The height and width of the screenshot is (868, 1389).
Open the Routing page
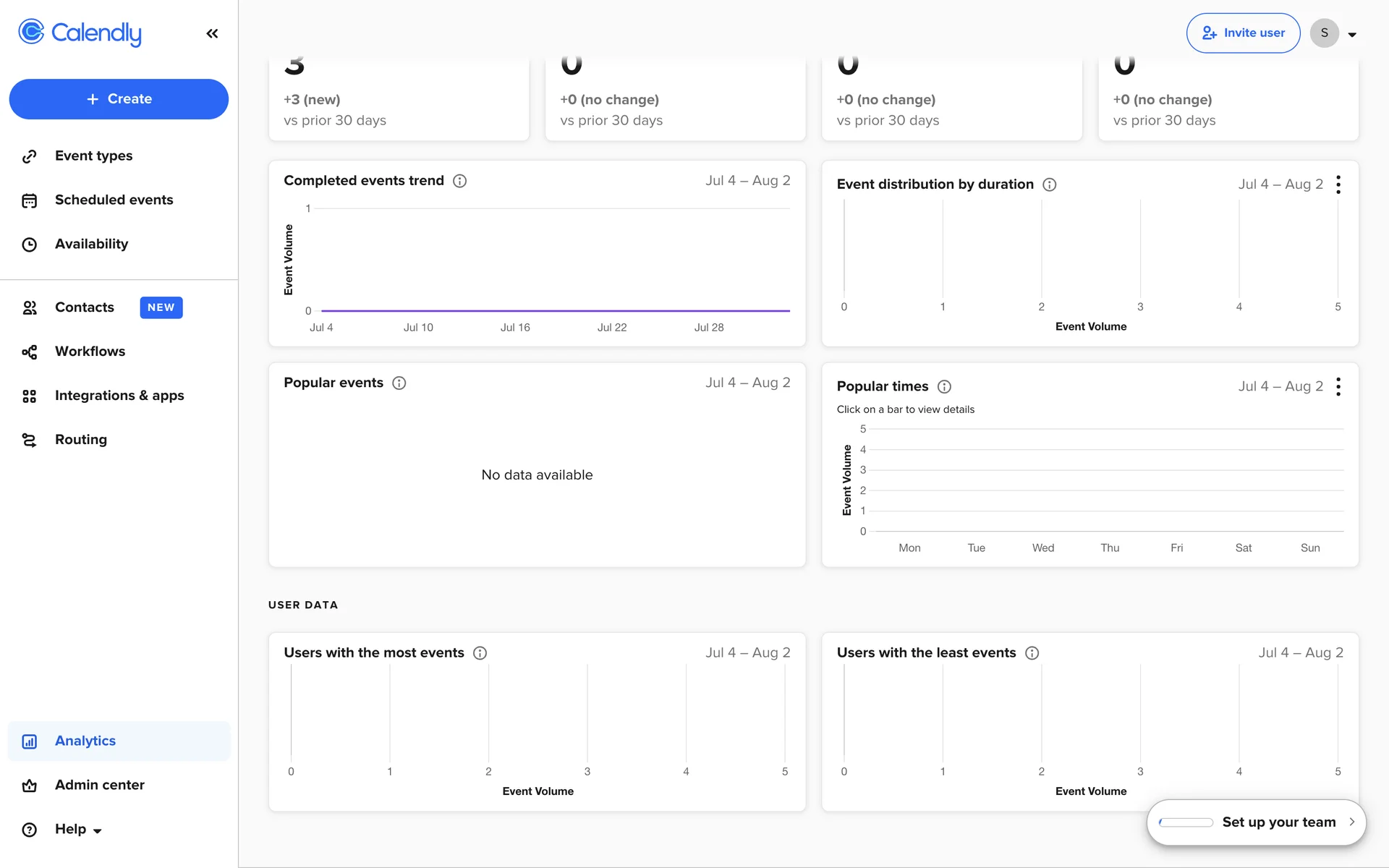(80, 439)
